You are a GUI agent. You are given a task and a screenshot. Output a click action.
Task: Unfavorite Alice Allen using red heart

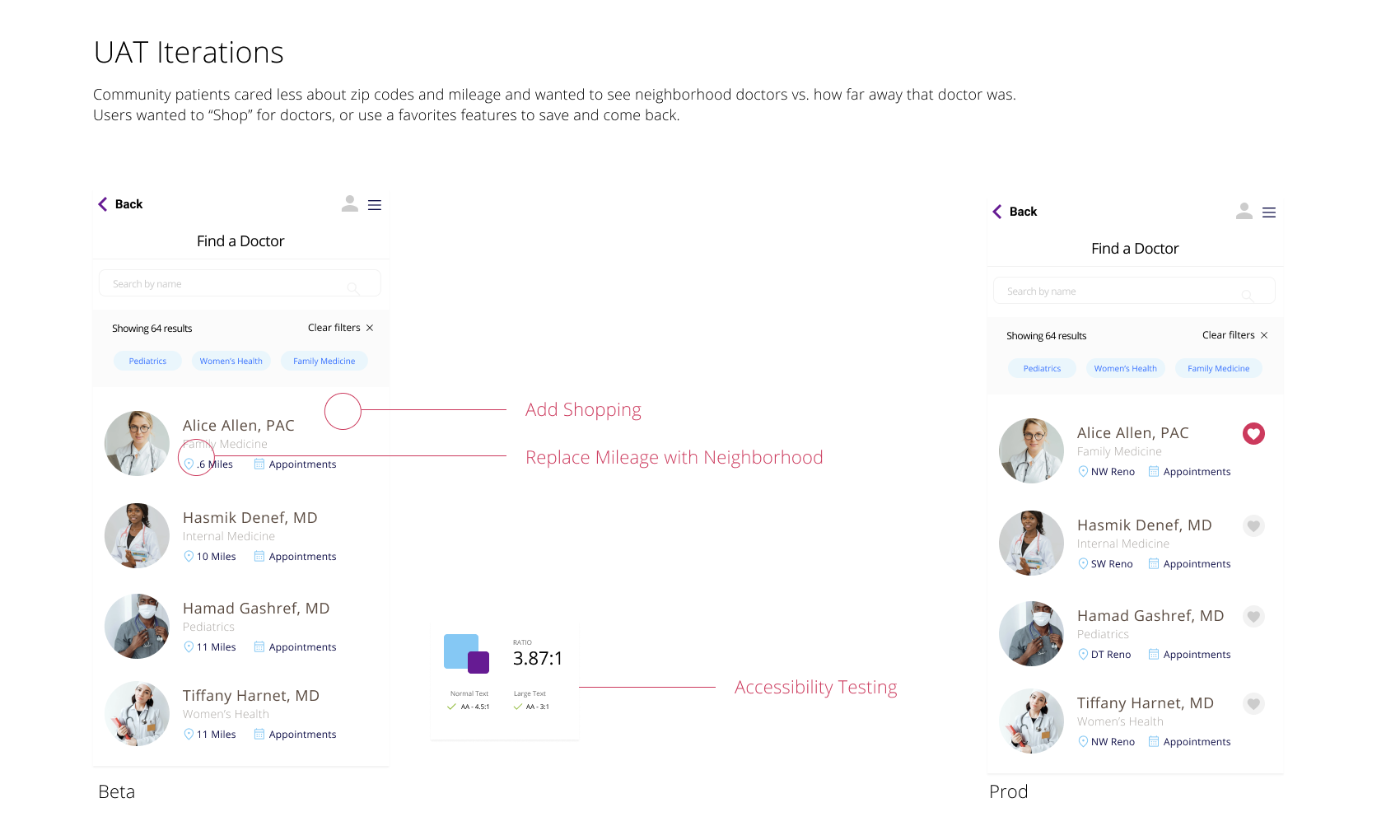tap(1253, 433)
